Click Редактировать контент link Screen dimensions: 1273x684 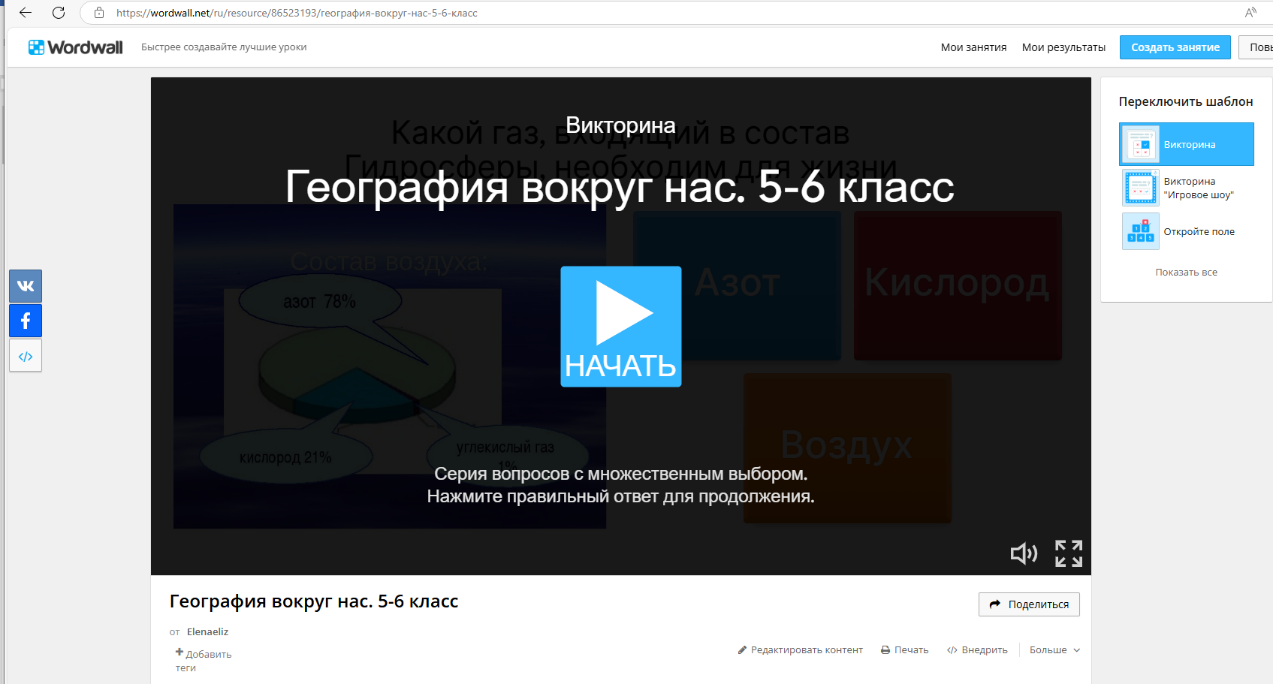pyautogui.click(x=800, y=650)
